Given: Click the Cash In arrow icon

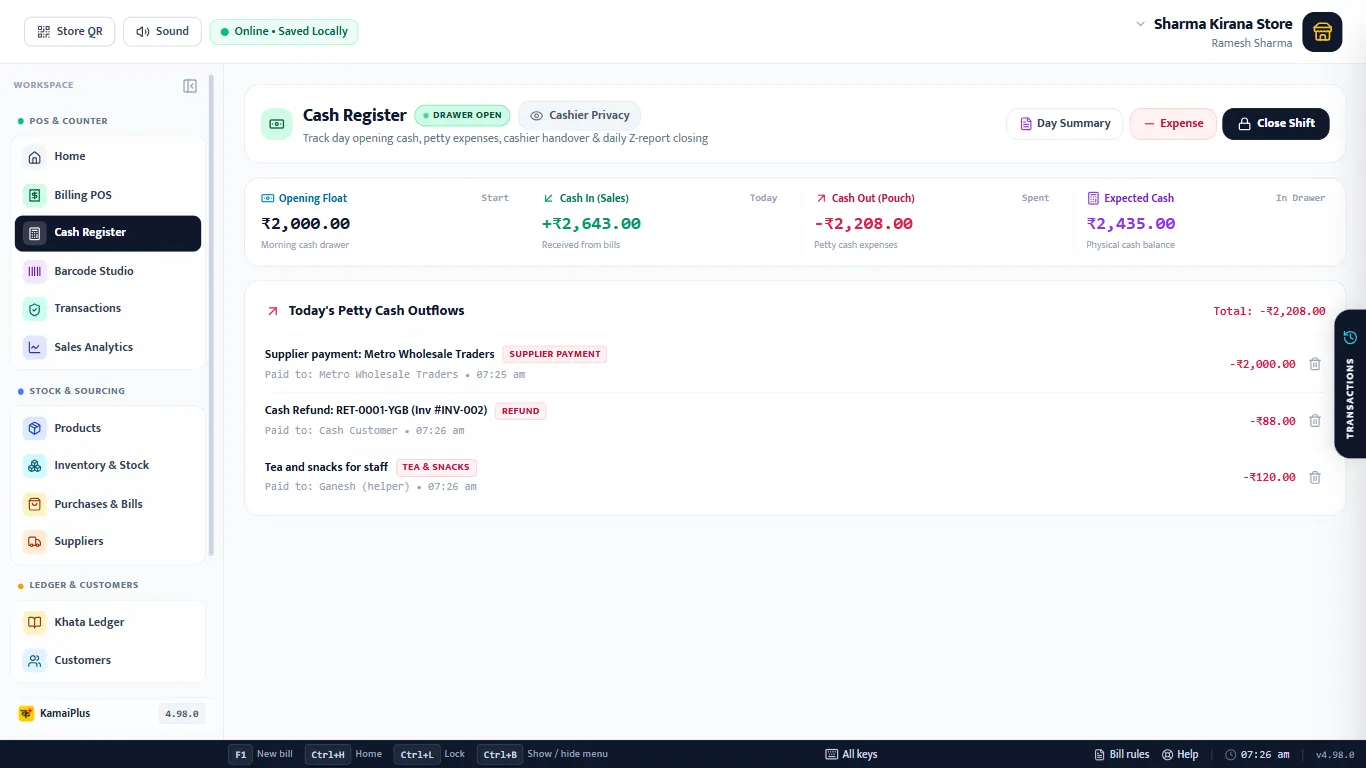Looking at the screenshot, I should (x=548, y=198).
